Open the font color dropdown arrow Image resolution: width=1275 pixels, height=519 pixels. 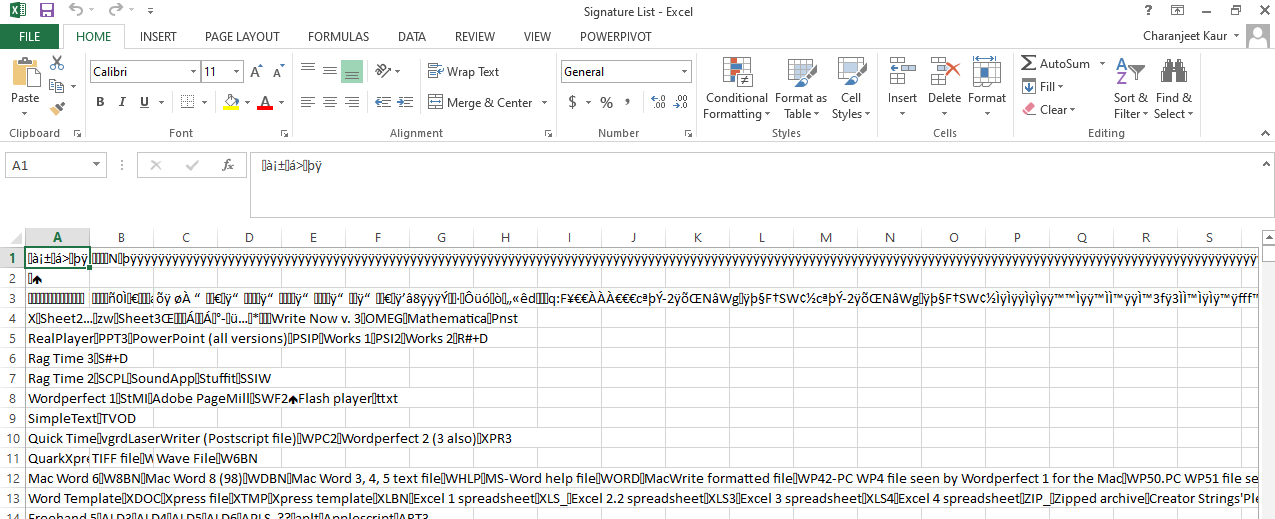click(x=280, y=102)
